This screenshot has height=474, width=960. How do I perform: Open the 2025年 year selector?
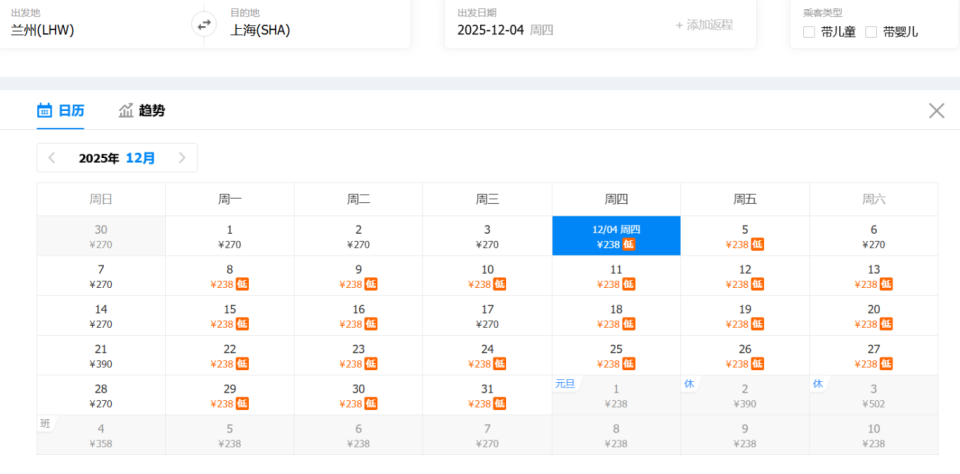pyautogui.click(x=99, y=158)
